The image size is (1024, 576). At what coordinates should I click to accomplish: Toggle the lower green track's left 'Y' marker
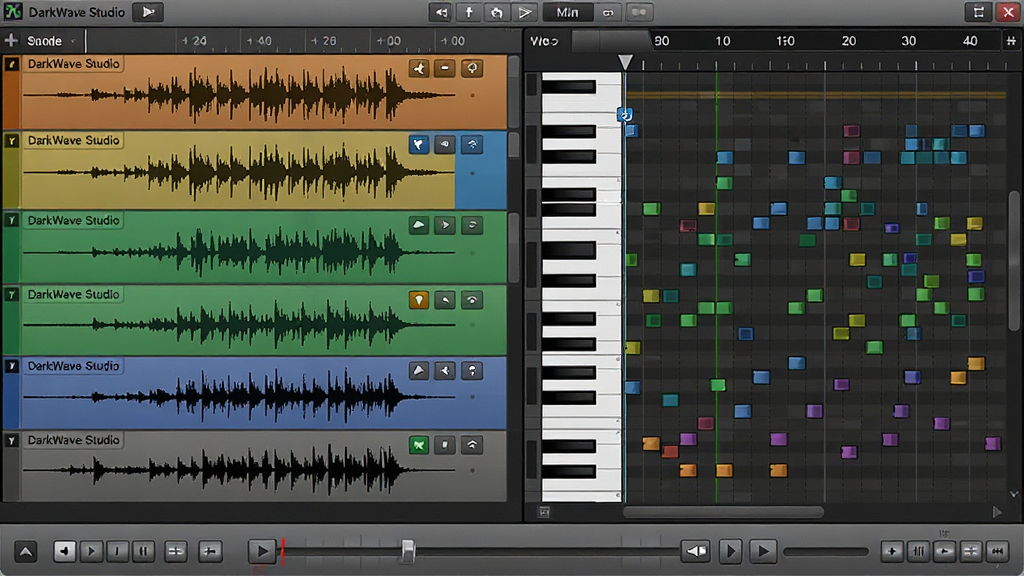[11, 295]
